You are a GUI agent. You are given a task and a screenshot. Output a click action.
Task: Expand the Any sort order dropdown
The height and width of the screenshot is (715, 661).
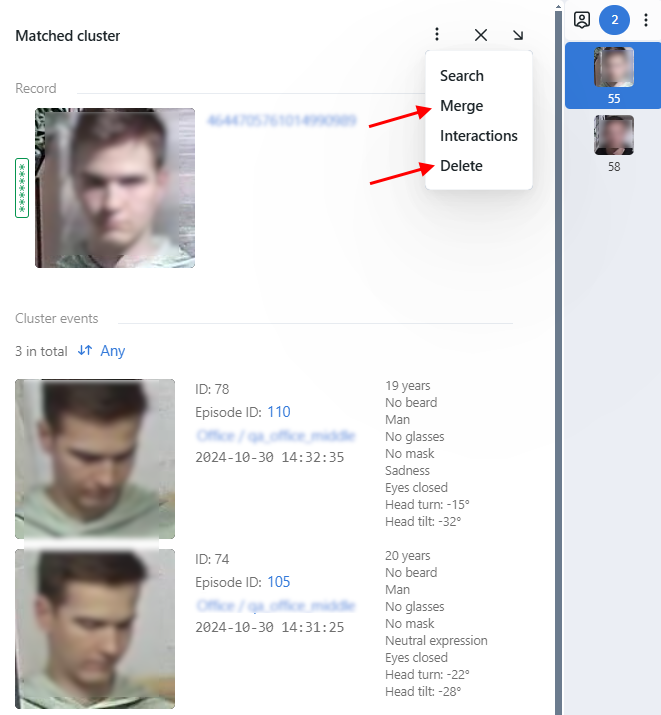[102, 351]
